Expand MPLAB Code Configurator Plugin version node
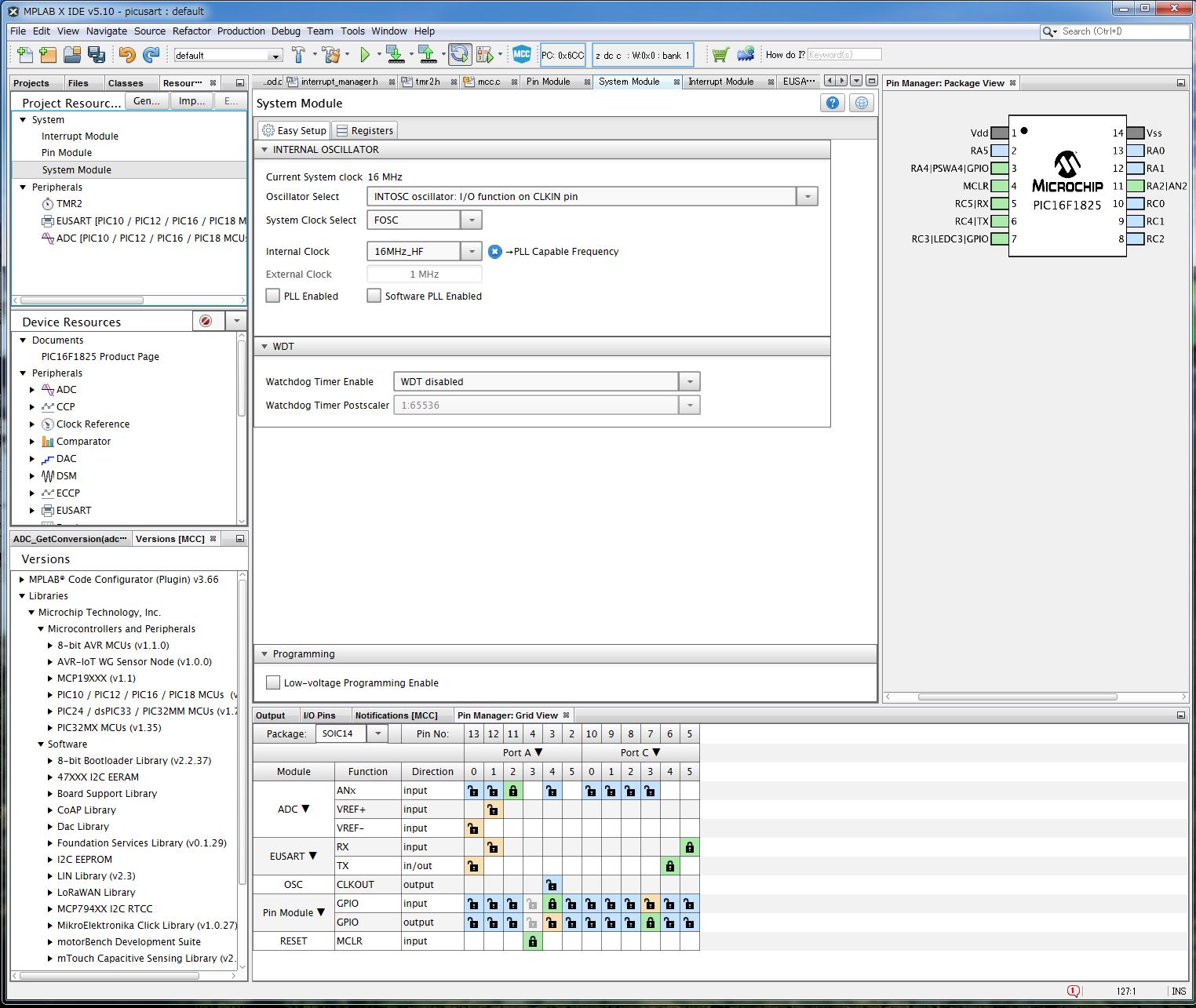Image resolution: width=1196 pixels, height=1008 pixels. point(22,580)
